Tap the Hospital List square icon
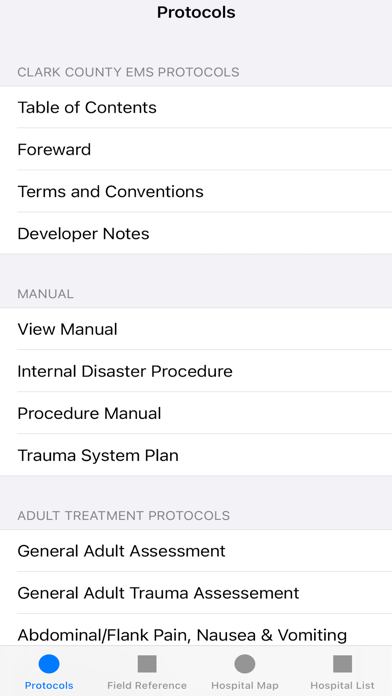The height and width of the screenshot is (696, 392). [342, 664]
